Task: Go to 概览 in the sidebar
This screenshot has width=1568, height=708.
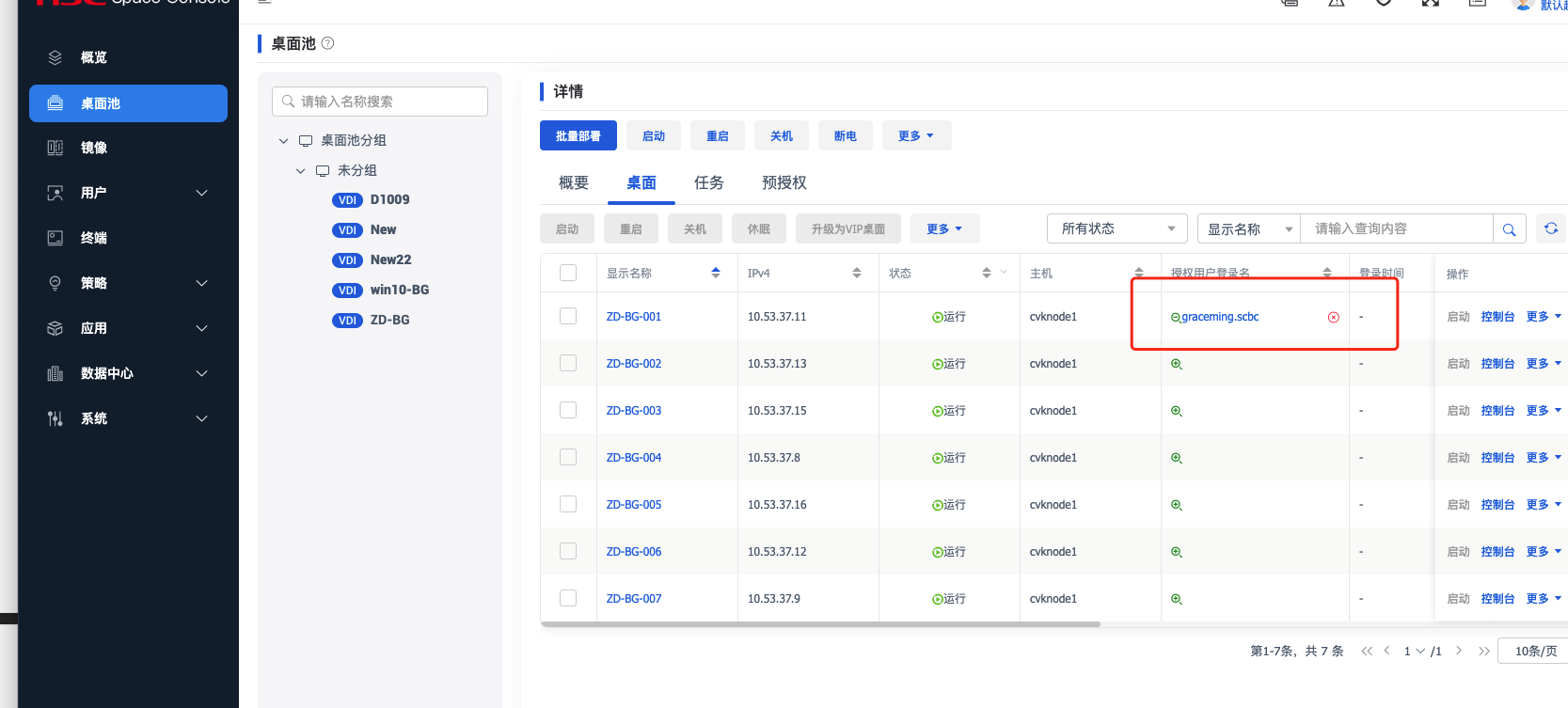Action: (x=94, y=57)
